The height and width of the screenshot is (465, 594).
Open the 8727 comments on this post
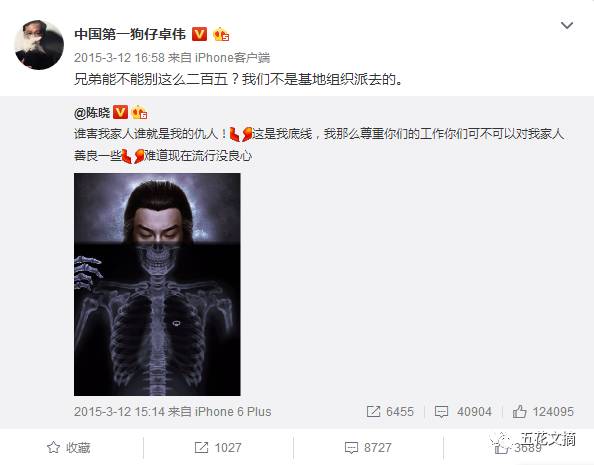point(368,448)
